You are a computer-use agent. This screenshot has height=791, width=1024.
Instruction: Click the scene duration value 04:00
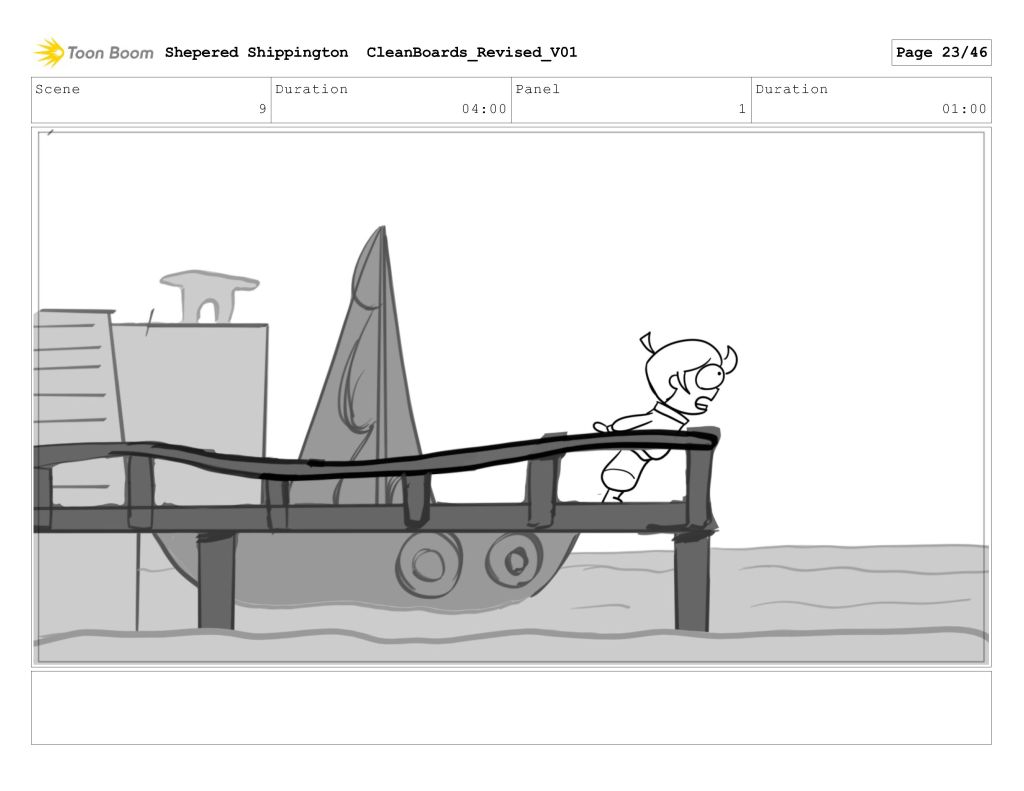[484, 109]
